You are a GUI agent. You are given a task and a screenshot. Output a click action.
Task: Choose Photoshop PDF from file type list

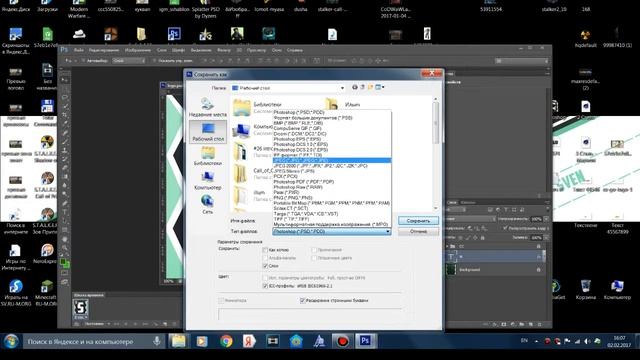click(332, 182)
